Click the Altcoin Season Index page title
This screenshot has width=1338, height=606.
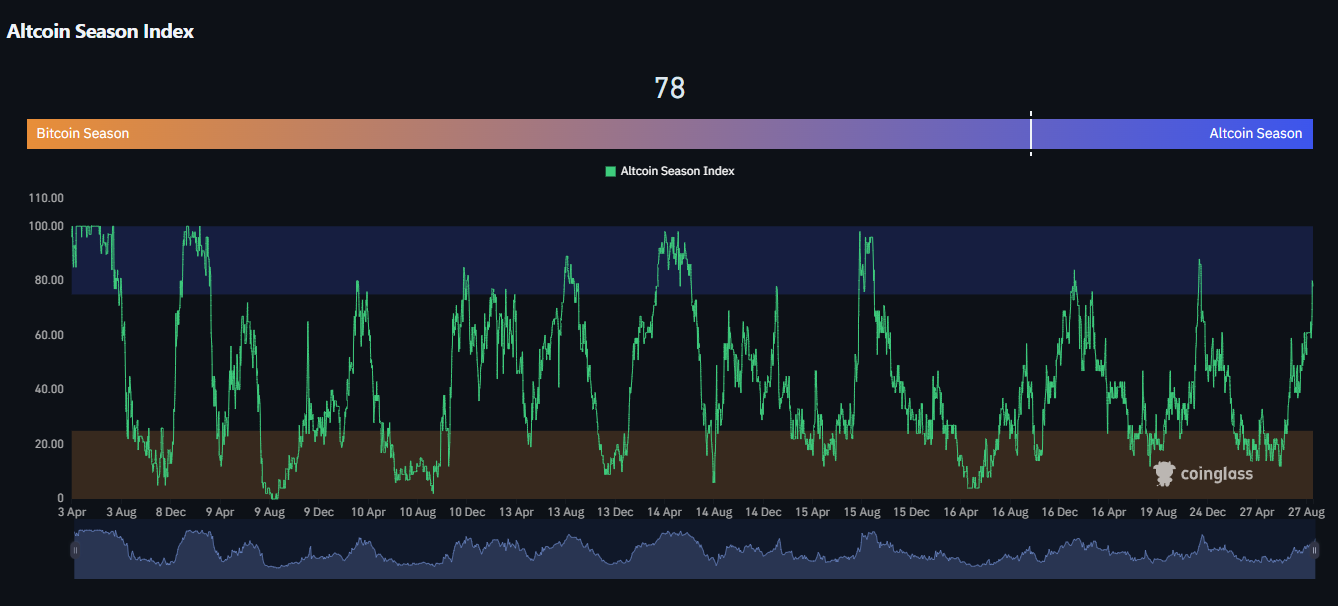click(100, 31)
